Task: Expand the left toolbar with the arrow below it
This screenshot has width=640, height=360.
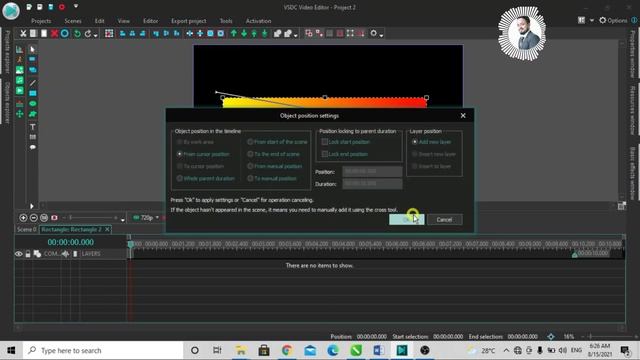Action: coord(31,206)
